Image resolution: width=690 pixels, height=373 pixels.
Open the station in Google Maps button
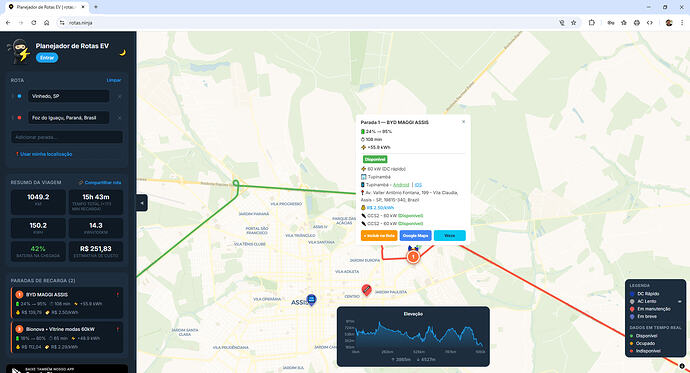pyautogui.click(x=415, y=236)
